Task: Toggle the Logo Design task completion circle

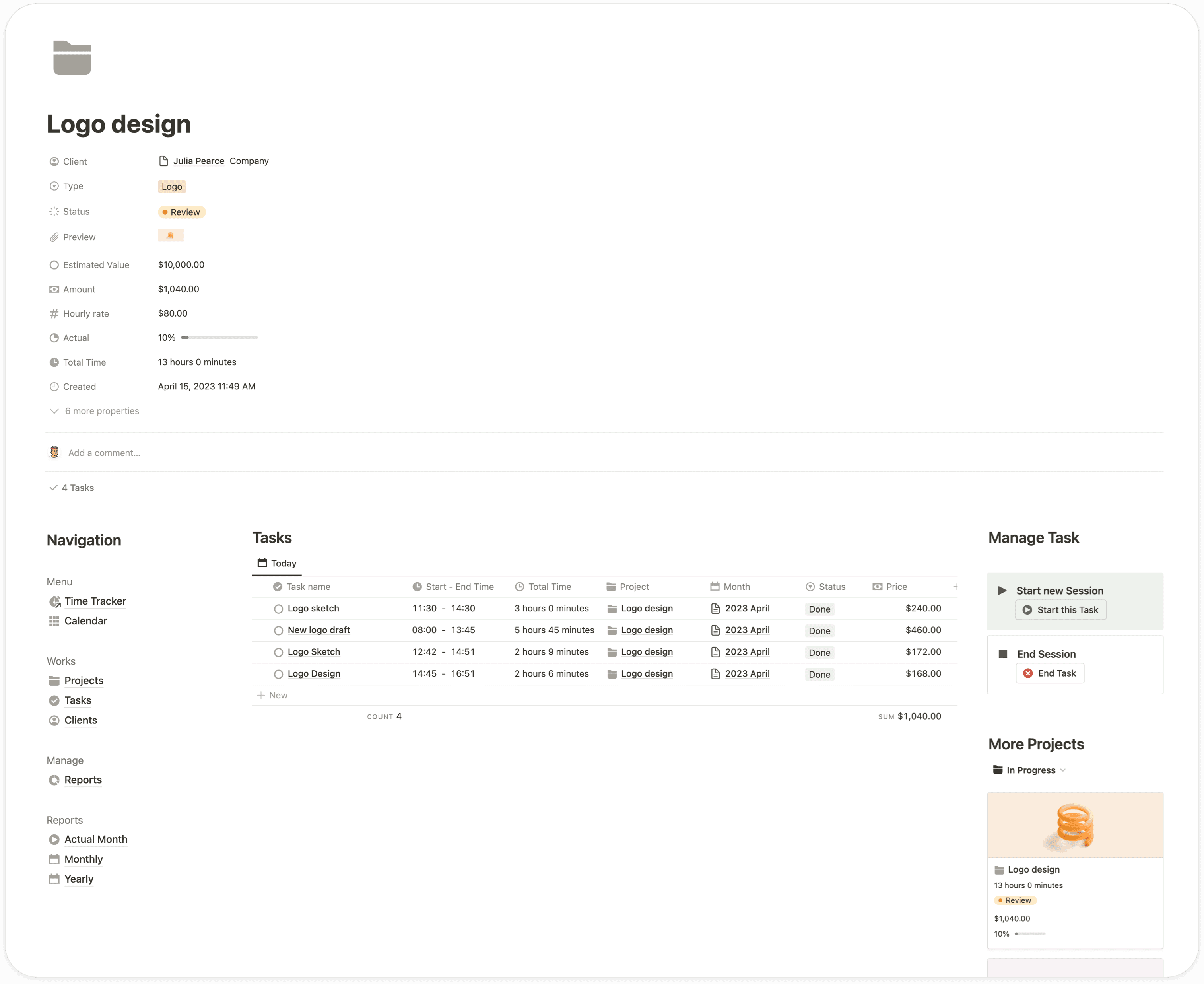Action: tap(278, 673)
